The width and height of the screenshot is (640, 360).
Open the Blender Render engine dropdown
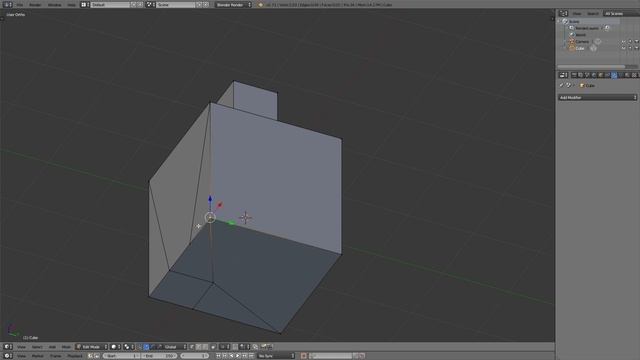tap(233, 4)
